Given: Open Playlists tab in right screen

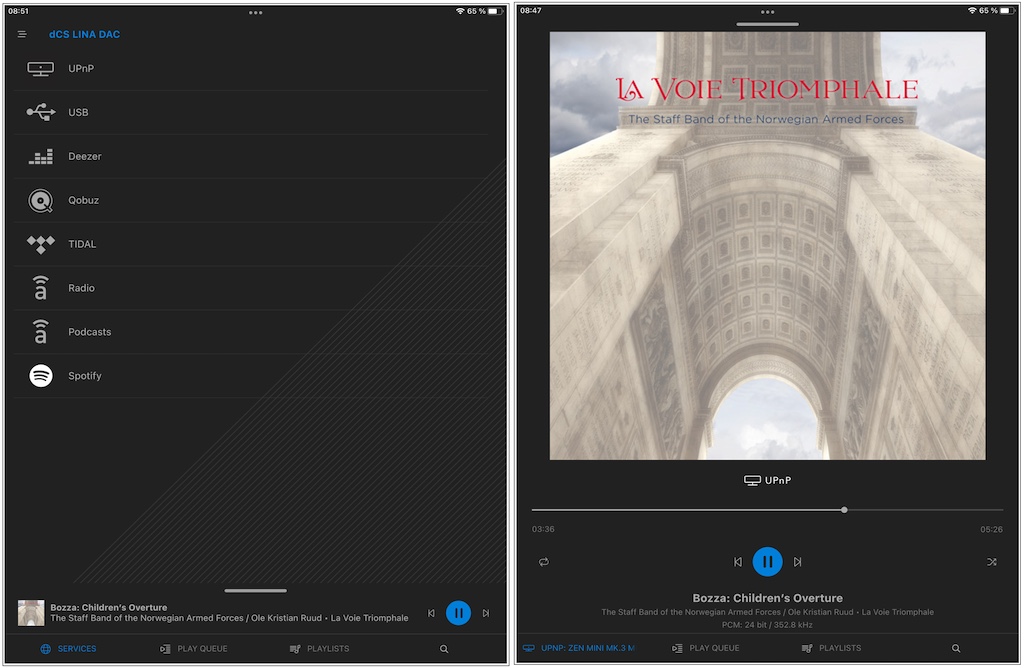Looking at the screenshot, I should point(831,648).
